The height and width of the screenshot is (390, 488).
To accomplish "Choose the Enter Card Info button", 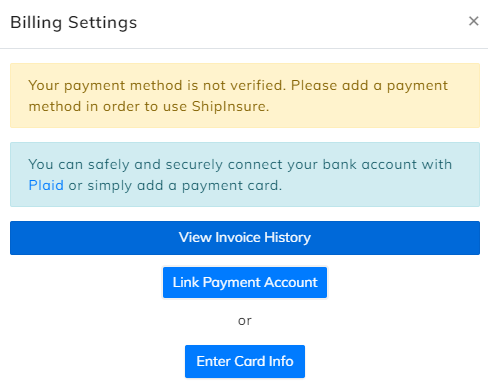I will point(245,361).
